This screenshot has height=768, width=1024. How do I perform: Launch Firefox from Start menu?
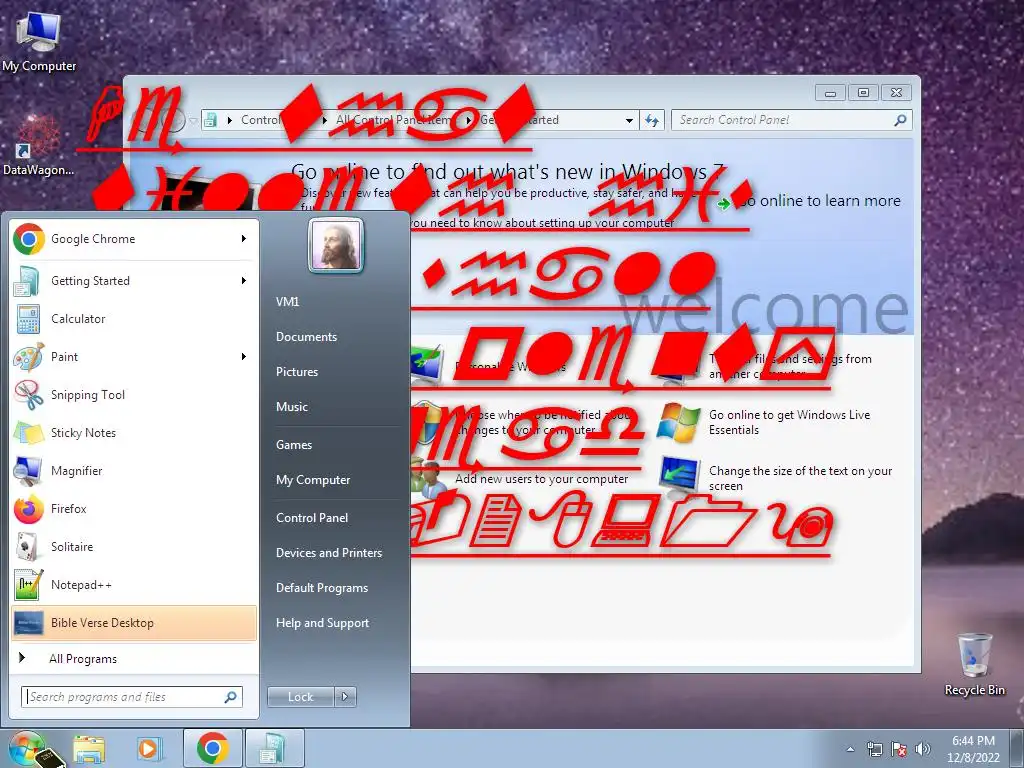point(134,509)
